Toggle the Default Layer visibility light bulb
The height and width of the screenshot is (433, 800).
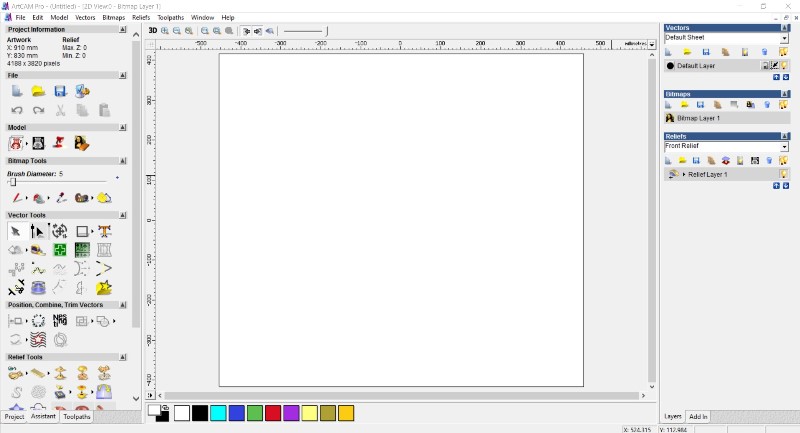pyautogui.click(x=784, y=65)
